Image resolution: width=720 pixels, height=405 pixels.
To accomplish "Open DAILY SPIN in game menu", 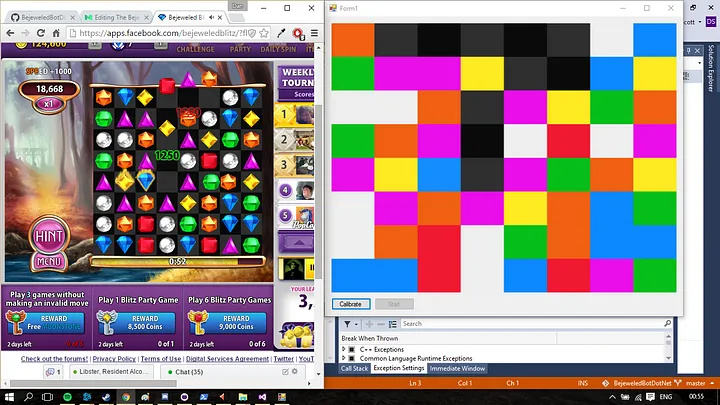I will [x=278, y=49].
